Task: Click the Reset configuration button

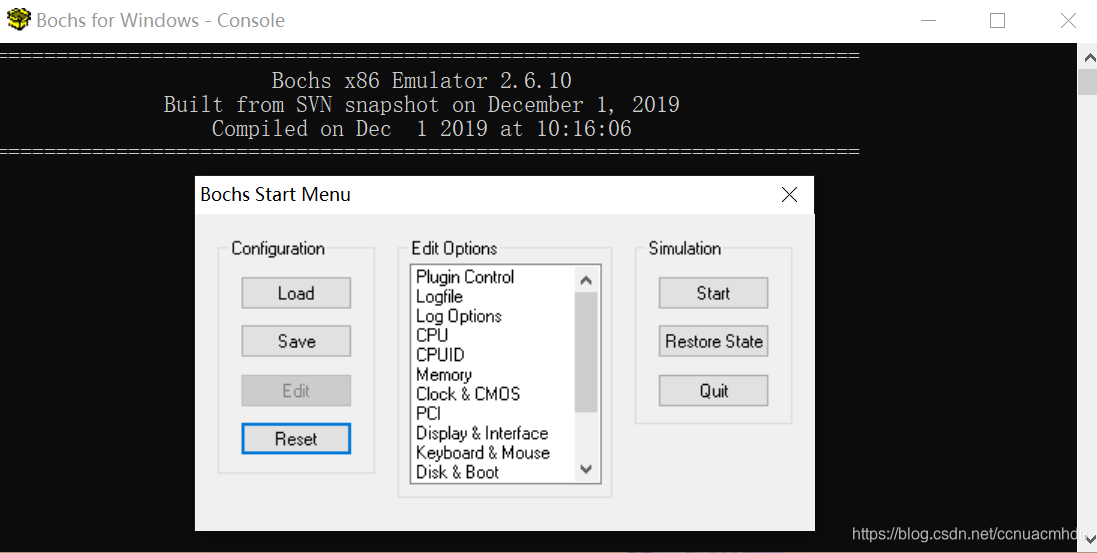Action: (x=296, y=439)
